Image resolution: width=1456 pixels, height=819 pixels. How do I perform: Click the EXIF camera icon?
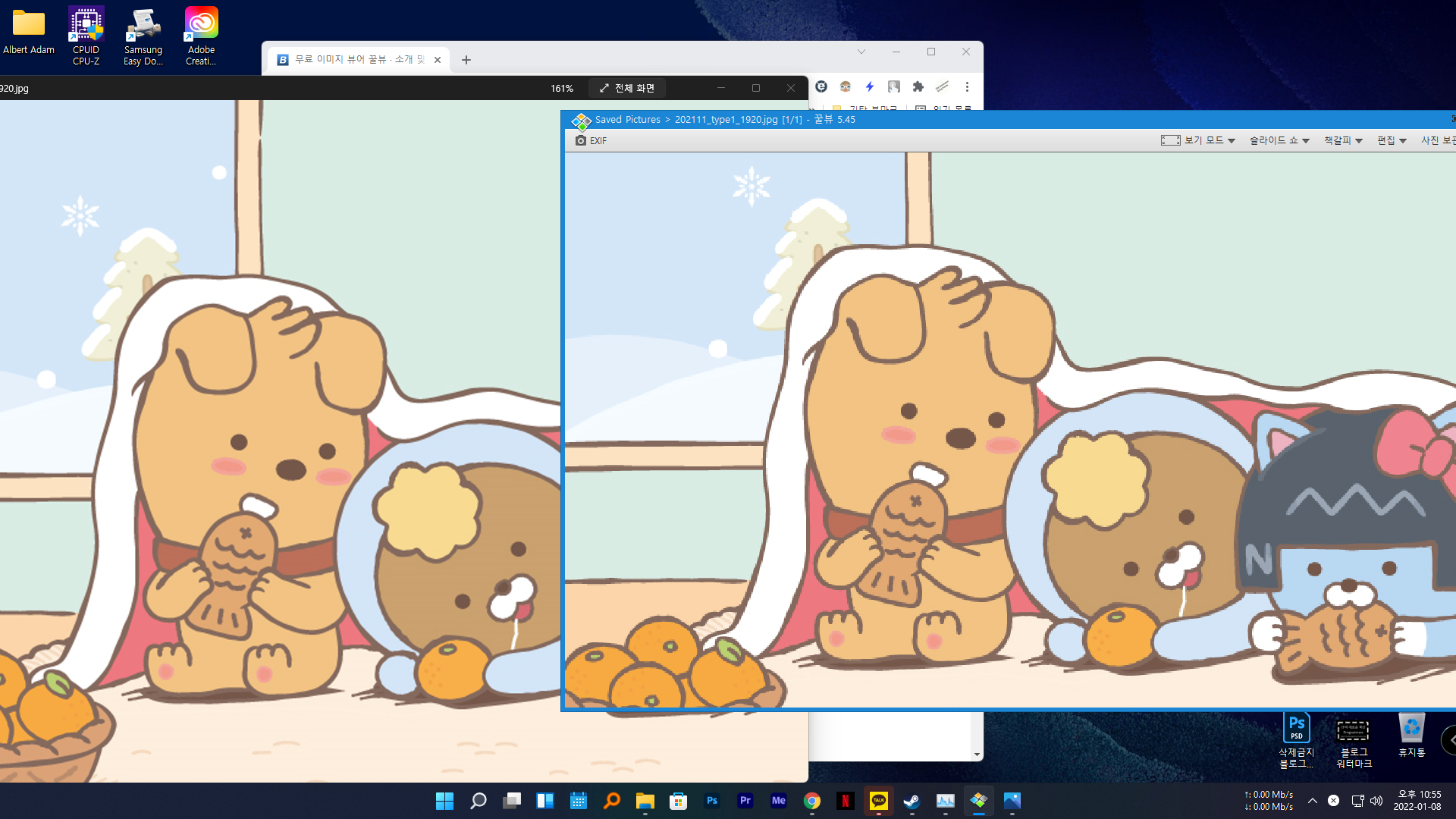tap(581, 141)
